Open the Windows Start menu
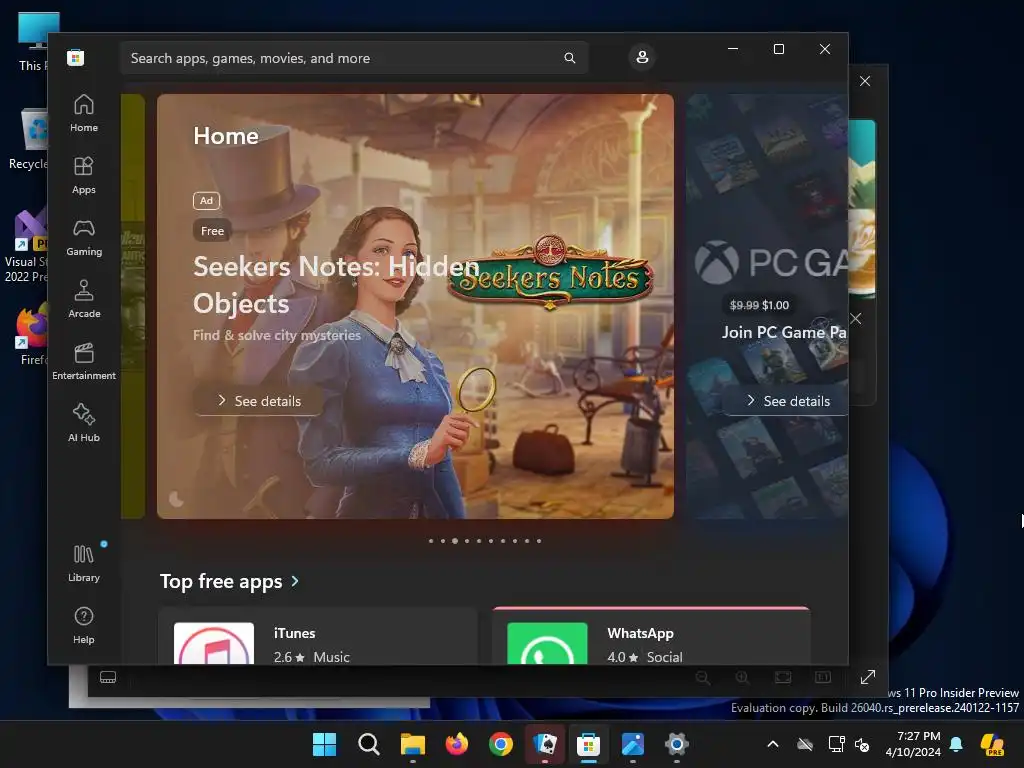Screen dimensions: 1024x768 [x=325, y=744]
